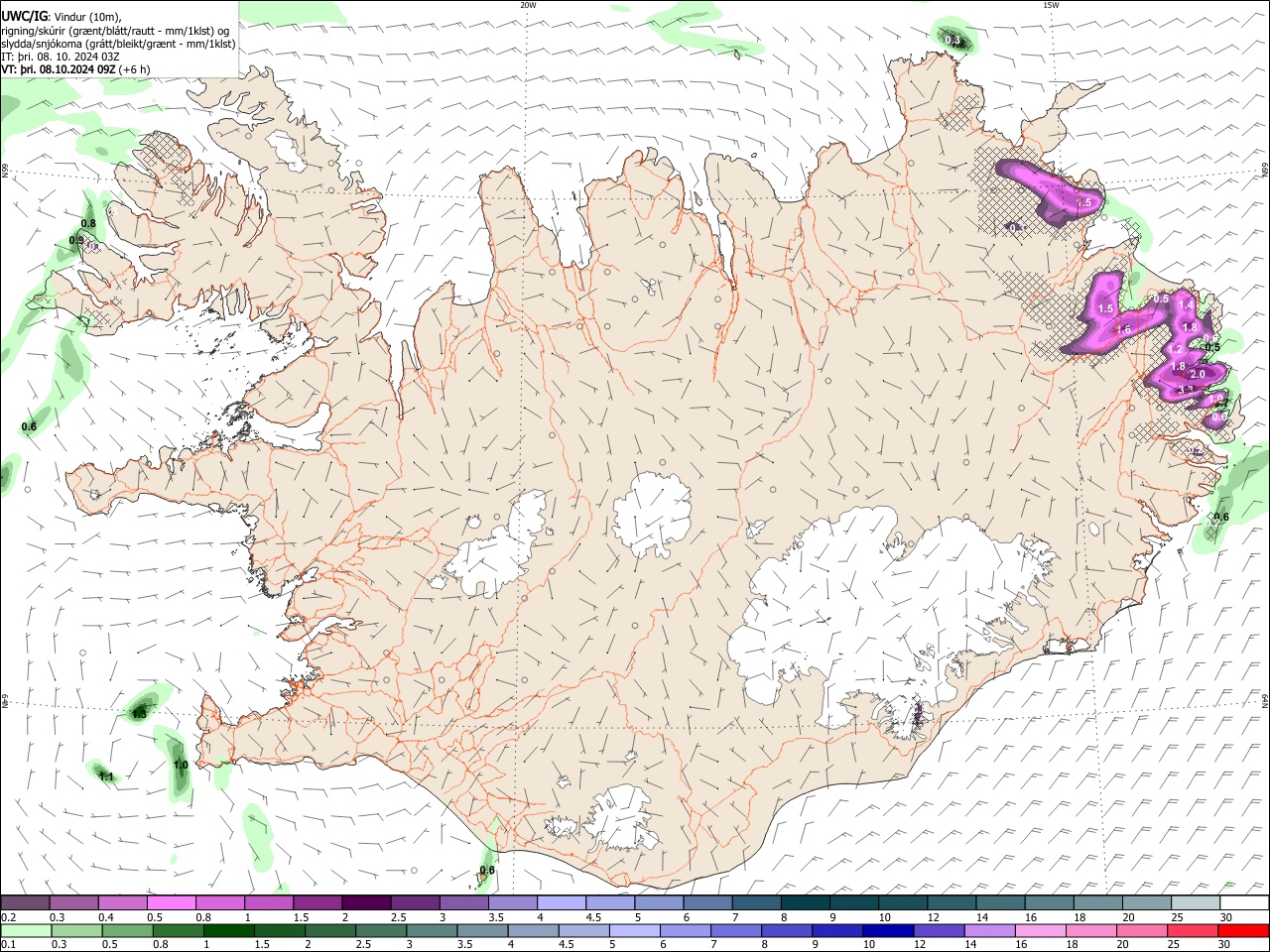1270x952 pixels.
Task: Click the 0.1 label under the lower legend row
Action: 8,945
